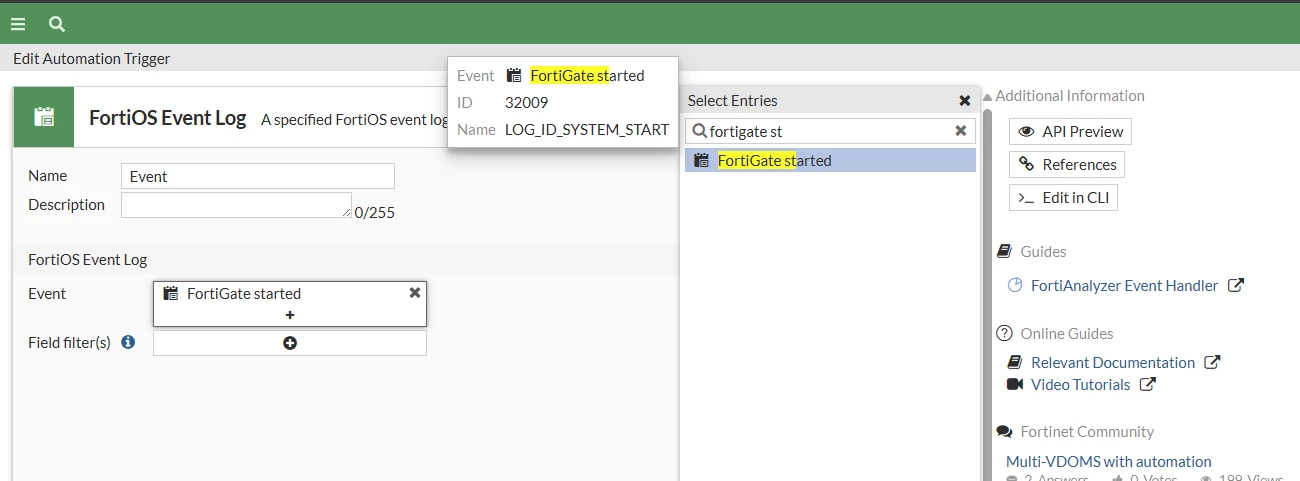Image resolution: width=1300 pixels, height=481 pixels.
Task: Open the hamburger navigation menu
Action: tap(18, 24)
